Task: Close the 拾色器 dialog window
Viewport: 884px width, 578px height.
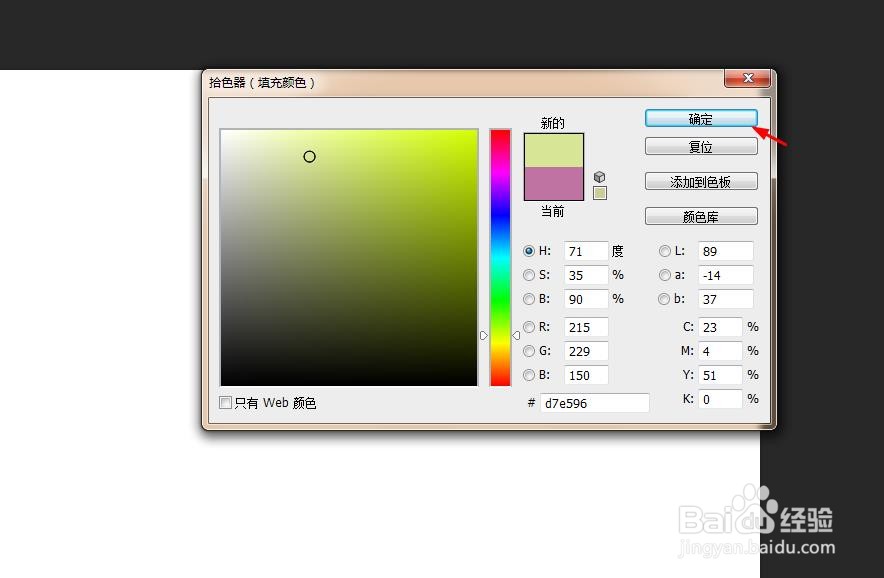Action: click(x=748, y=78)
